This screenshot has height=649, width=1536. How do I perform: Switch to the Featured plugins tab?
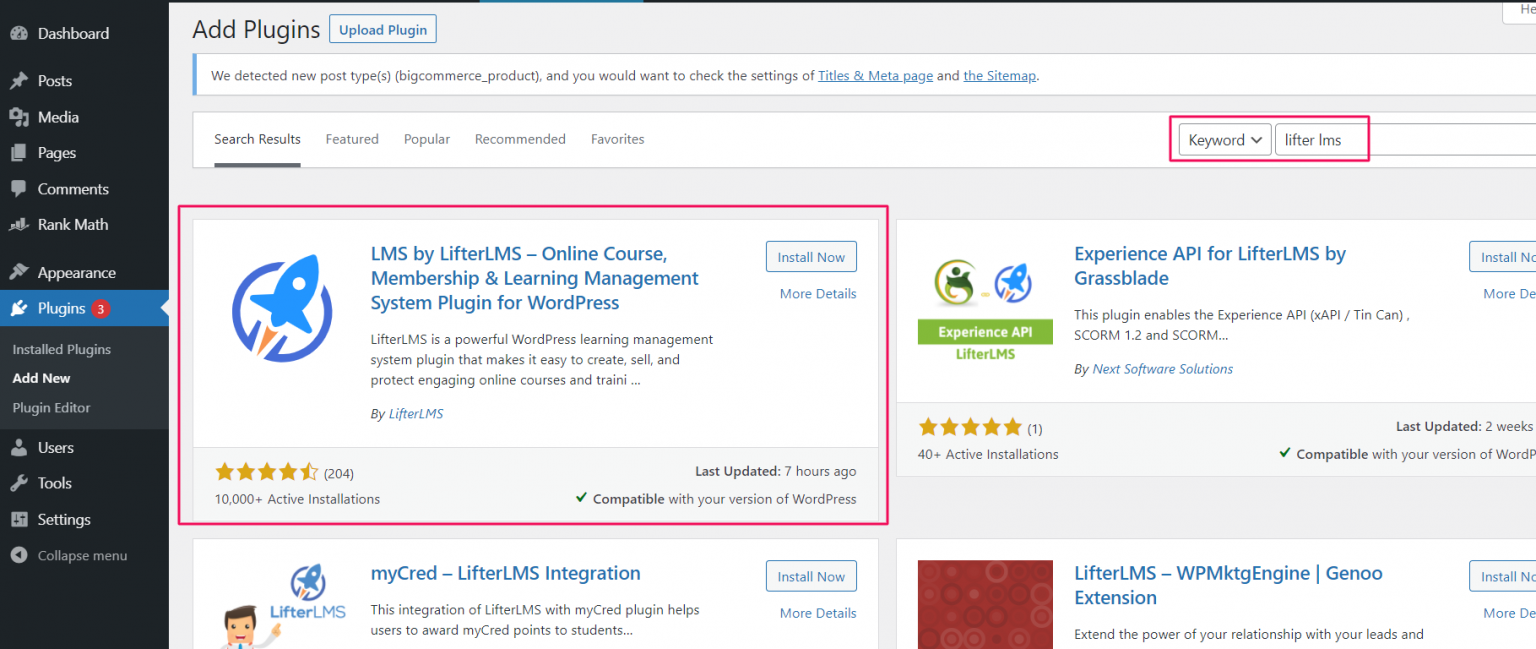pyautogui.click(x=352, y=139)
